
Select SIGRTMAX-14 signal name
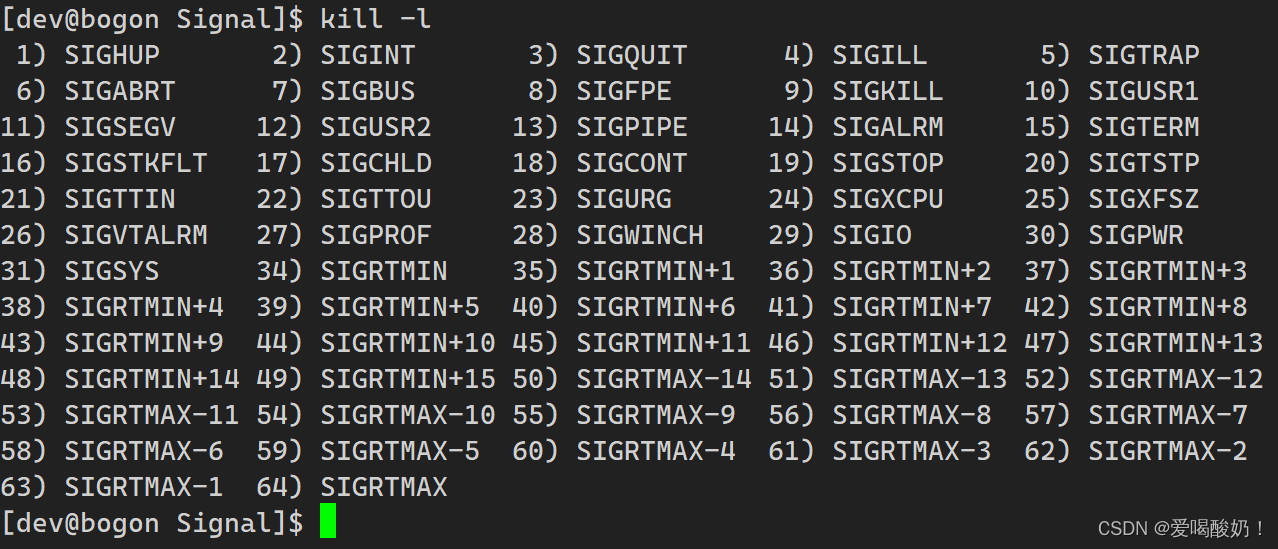tap(664, 379)
